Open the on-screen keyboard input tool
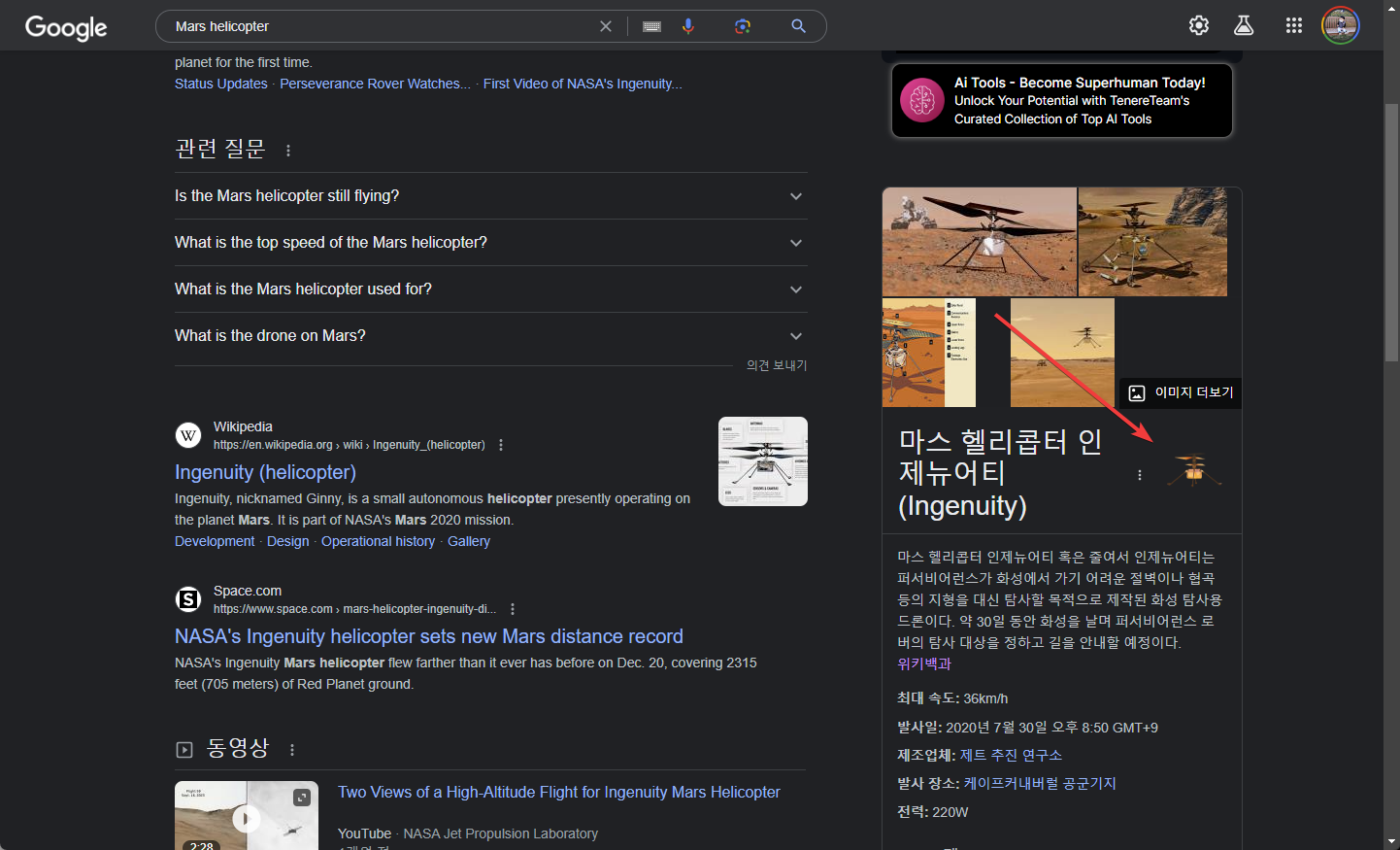The image size is (1400, 850). coord(652,26)
